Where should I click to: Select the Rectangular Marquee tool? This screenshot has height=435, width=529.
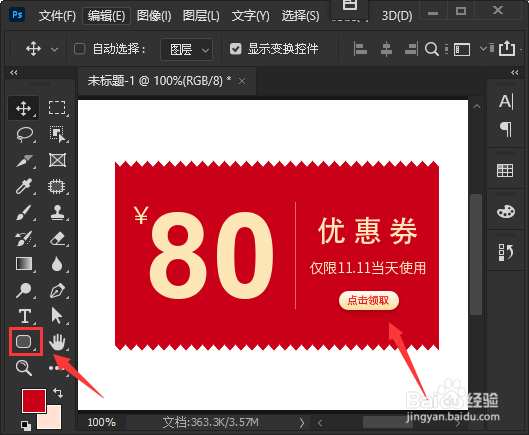(57, 108)
